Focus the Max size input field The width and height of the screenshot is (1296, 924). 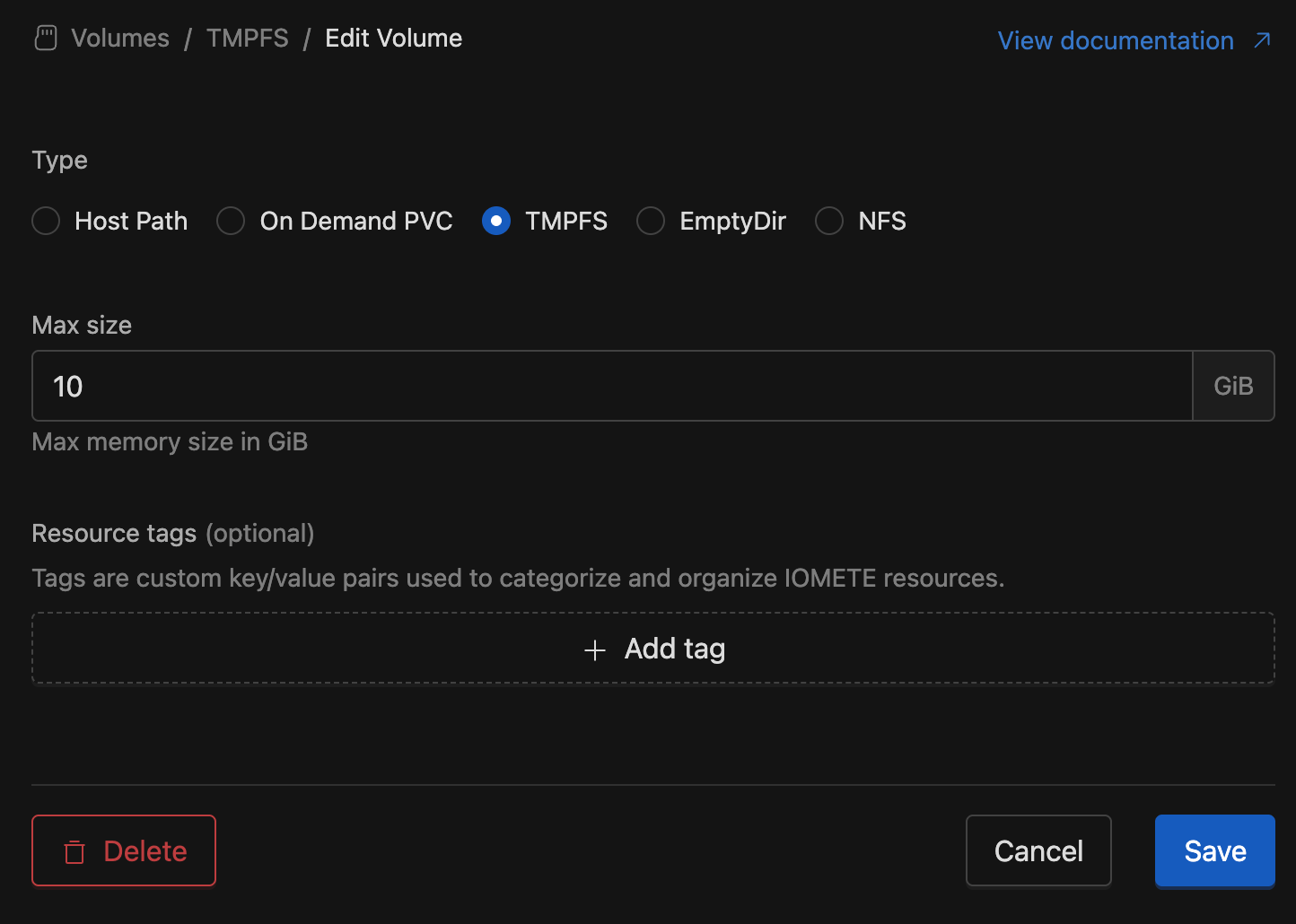(610, 386)
